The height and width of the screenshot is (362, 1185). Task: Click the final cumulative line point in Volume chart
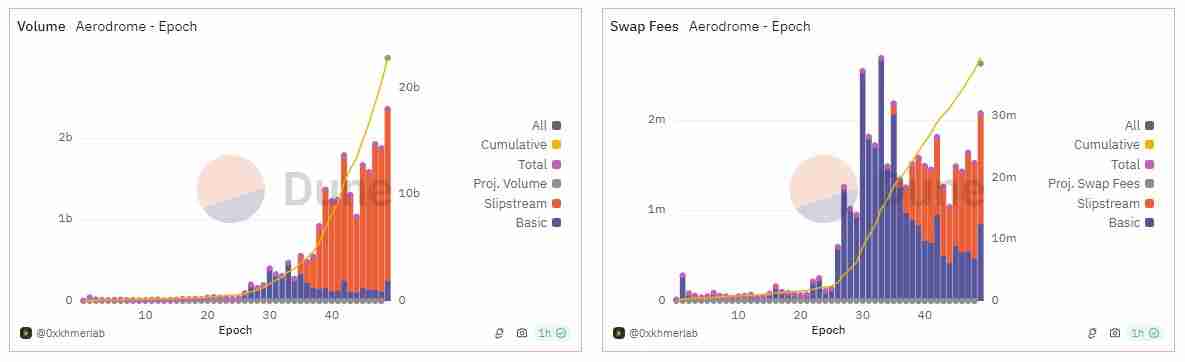[388, 58]
